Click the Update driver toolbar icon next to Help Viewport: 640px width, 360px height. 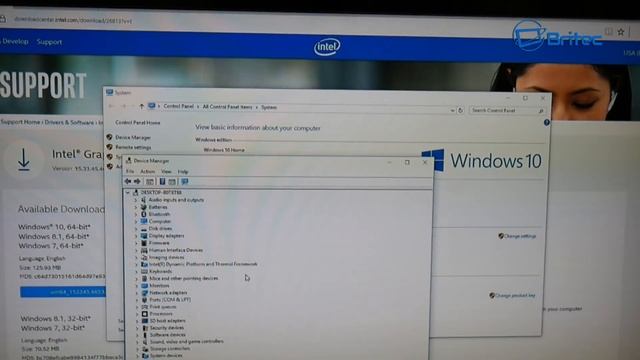tap(172, 182)
